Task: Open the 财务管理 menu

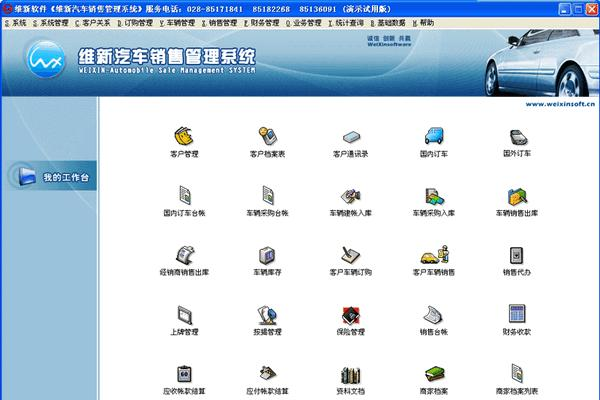Action: pos(261,23)
